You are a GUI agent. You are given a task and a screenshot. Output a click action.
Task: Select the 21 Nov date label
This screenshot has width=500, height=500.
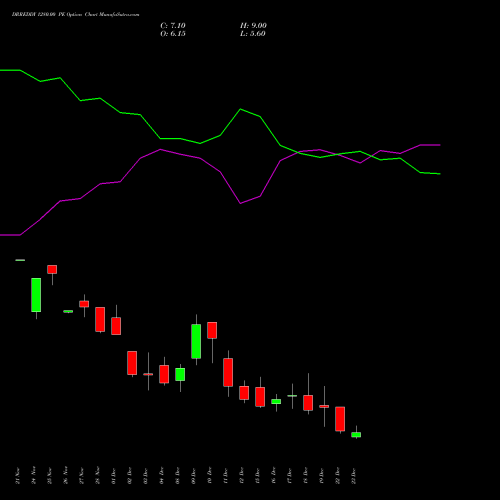(17, 476)
